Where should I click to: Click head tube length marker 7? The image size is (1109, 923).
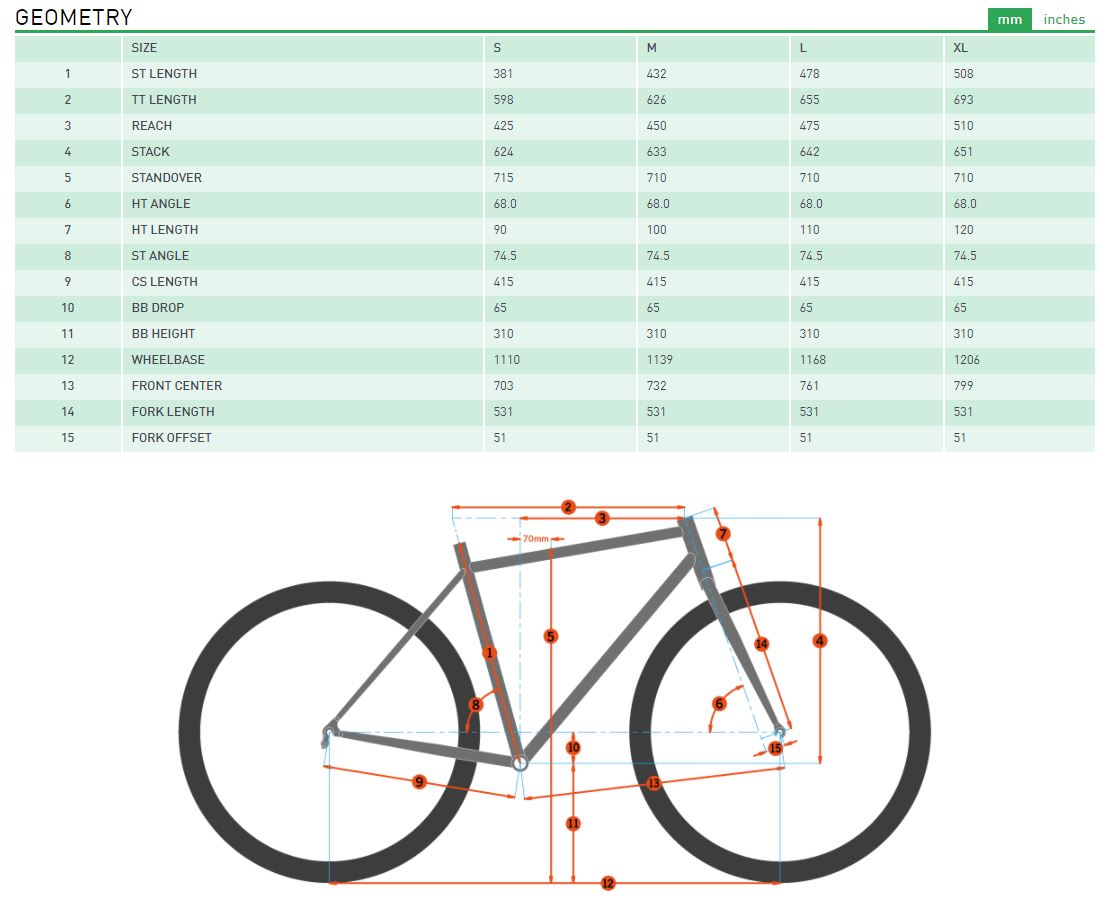[x=723, y=534]
